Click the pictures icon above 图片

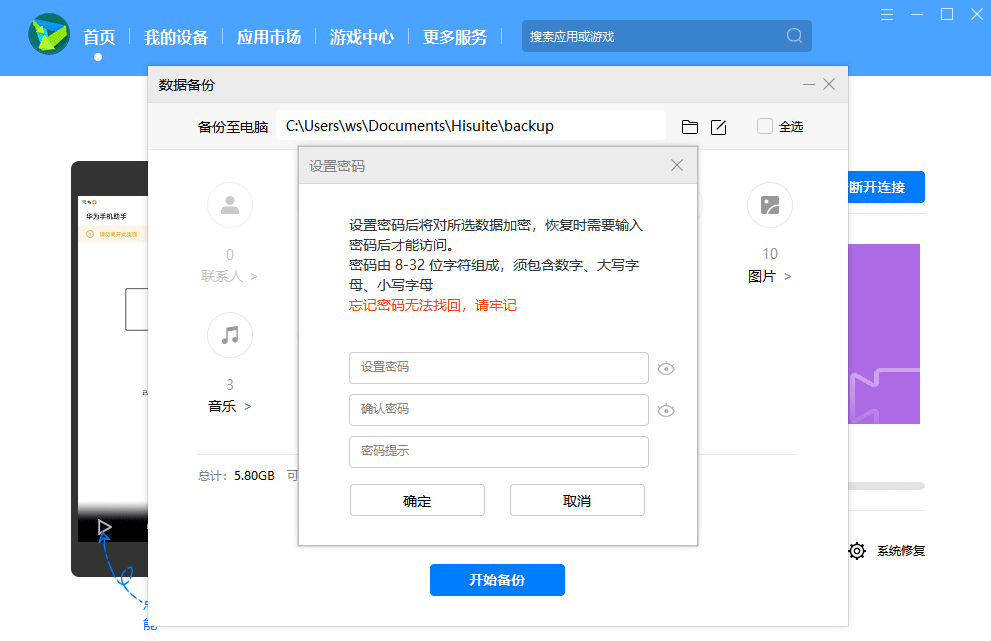coord(769,205)
